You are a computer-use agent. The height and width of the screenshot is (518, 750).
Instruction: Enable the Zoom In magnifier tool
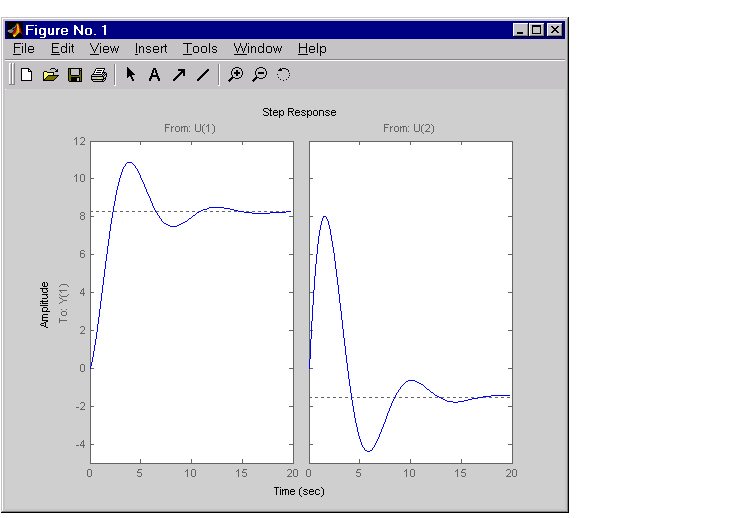[x=236, y=74]
